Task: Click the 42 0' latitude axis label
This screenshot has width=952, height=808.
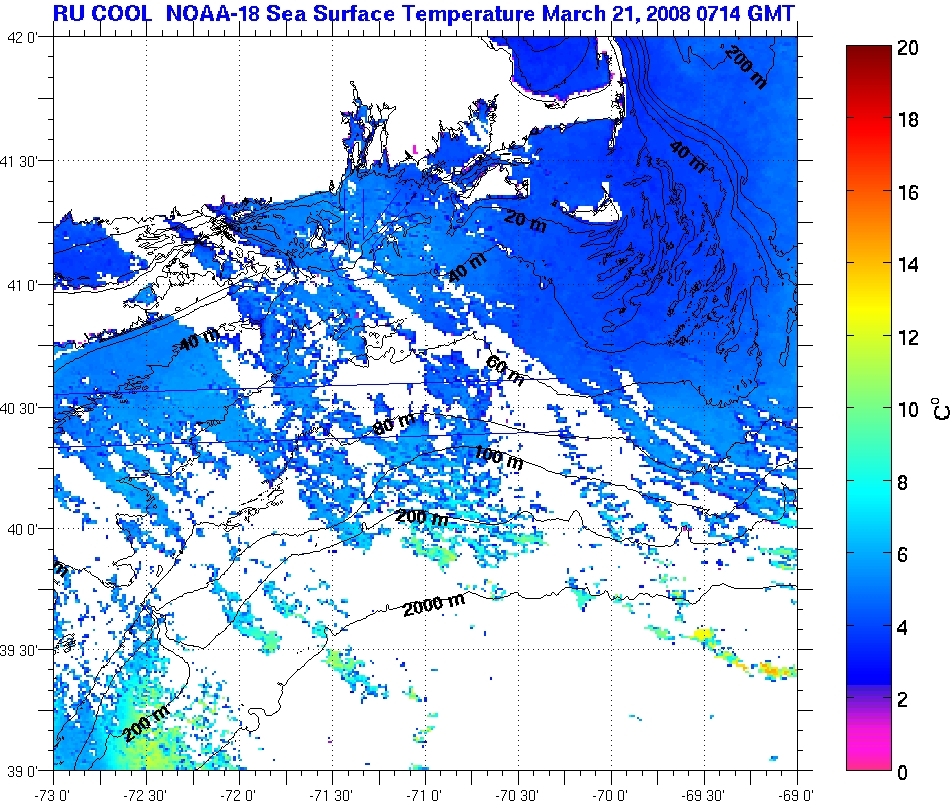Action: coord(26,38)
